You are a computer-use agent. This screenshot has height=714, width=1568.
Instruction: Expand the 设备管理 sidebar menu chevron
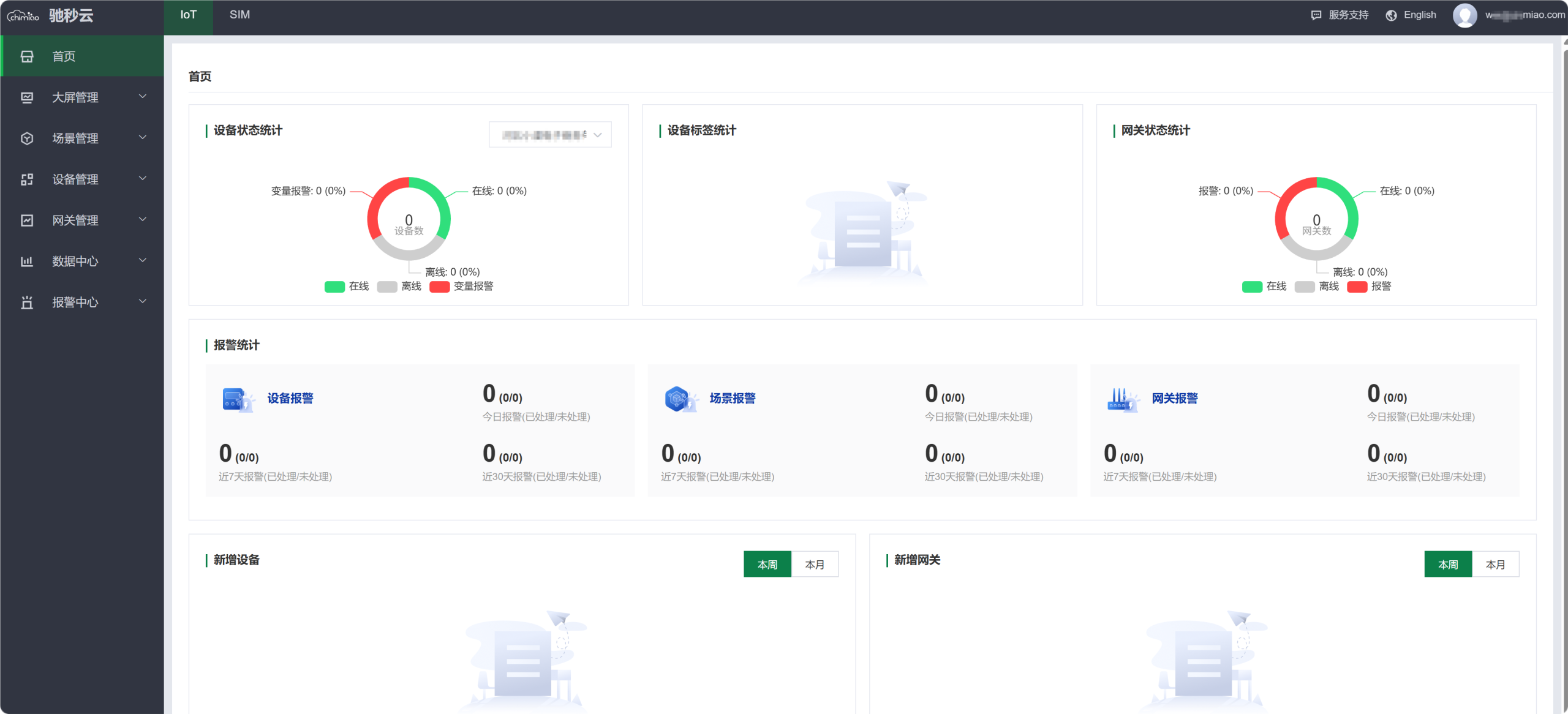click(143, 179)
